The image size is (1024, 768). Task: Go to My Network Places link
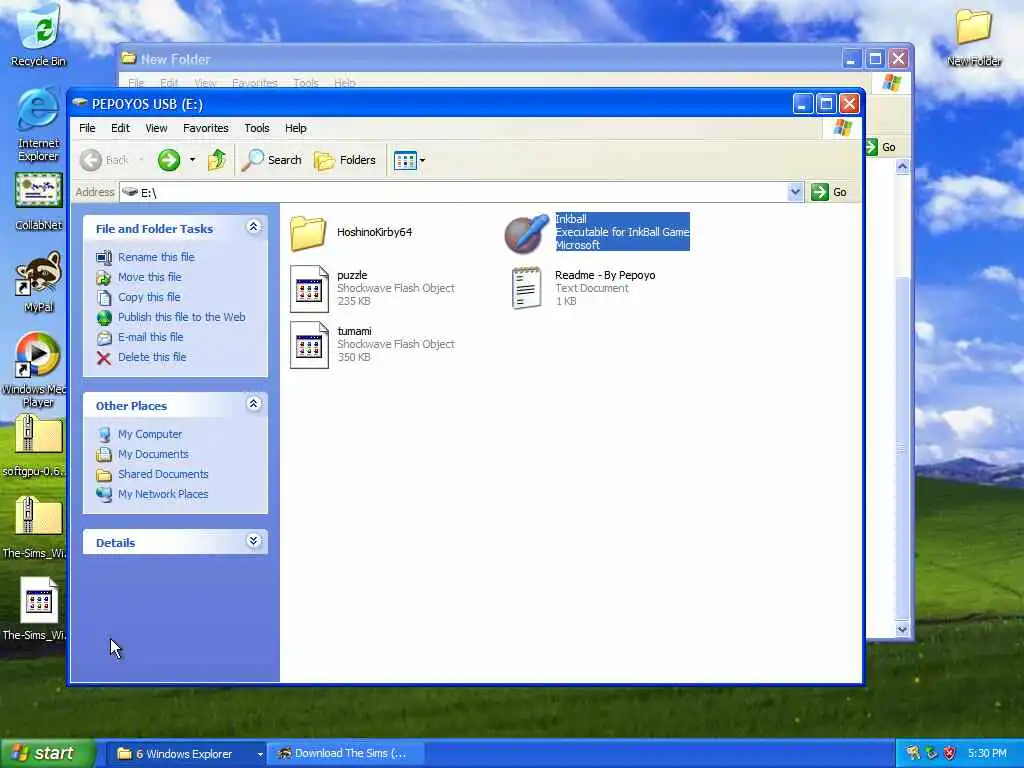[x=163, y=494]
